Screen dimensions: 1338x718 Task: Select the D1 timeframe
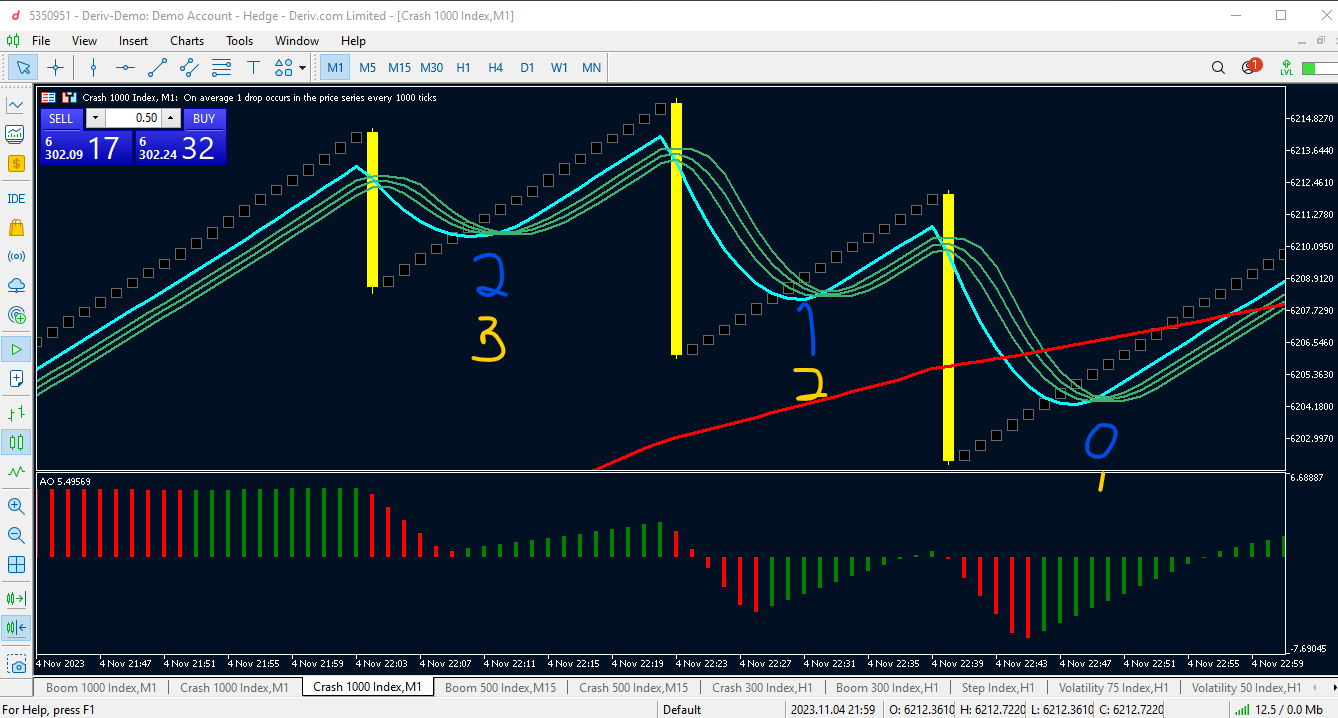point(527,68)
